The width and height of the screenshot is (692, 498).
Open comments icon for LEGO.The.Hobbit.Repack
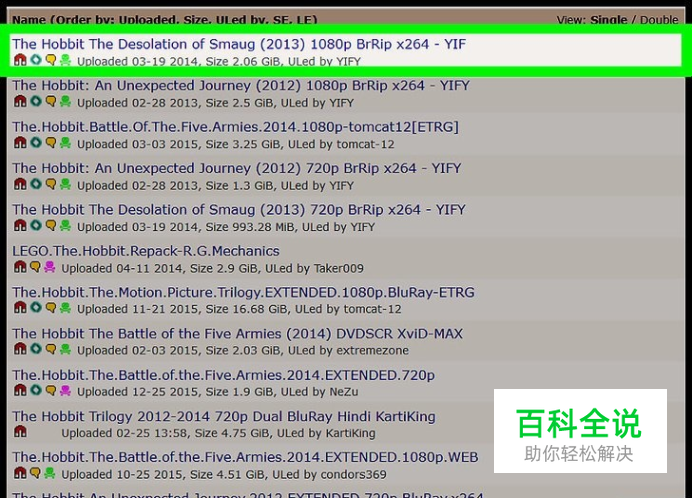[35, 267]
